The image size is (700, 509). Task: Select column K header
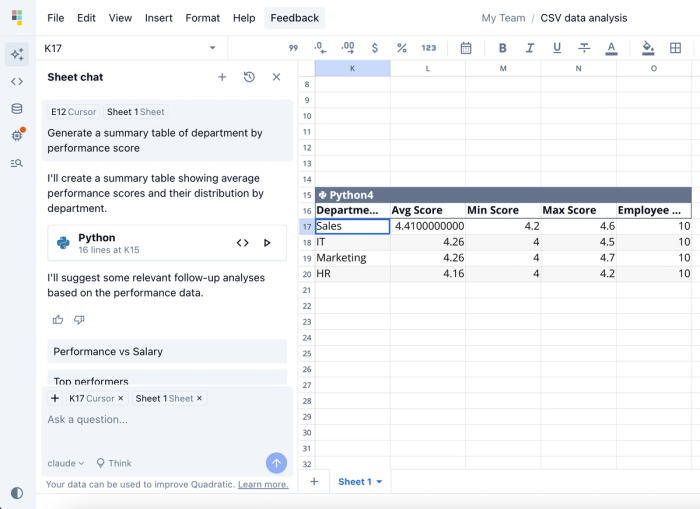[353, 68]
